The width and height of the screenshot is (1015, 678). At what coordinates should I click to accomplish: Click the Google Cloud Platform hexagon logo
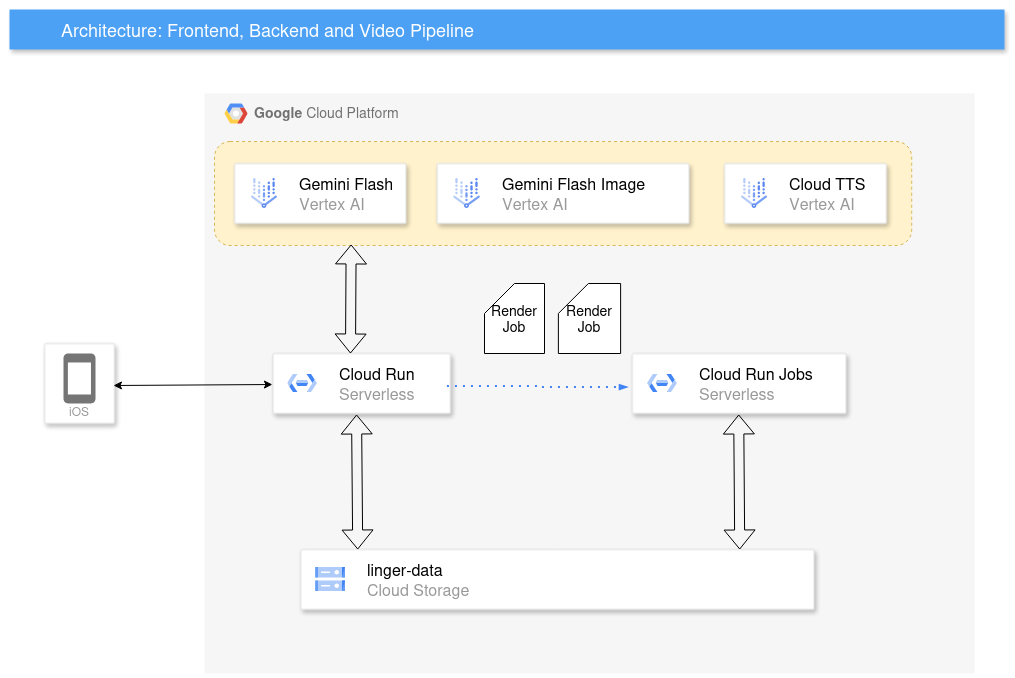pos(236,113)
